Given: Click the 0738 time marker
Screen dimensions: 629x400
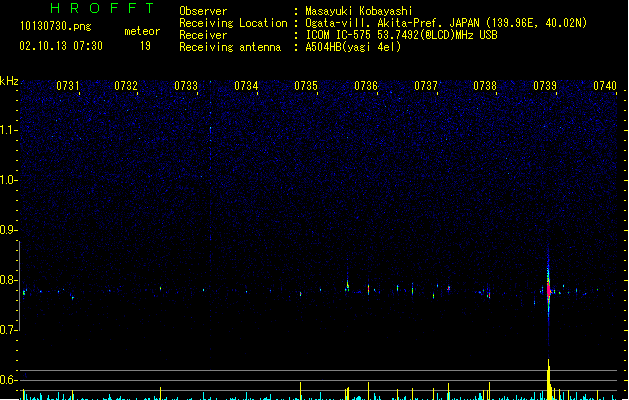Looking at the screenshot, I should [485, 86].
